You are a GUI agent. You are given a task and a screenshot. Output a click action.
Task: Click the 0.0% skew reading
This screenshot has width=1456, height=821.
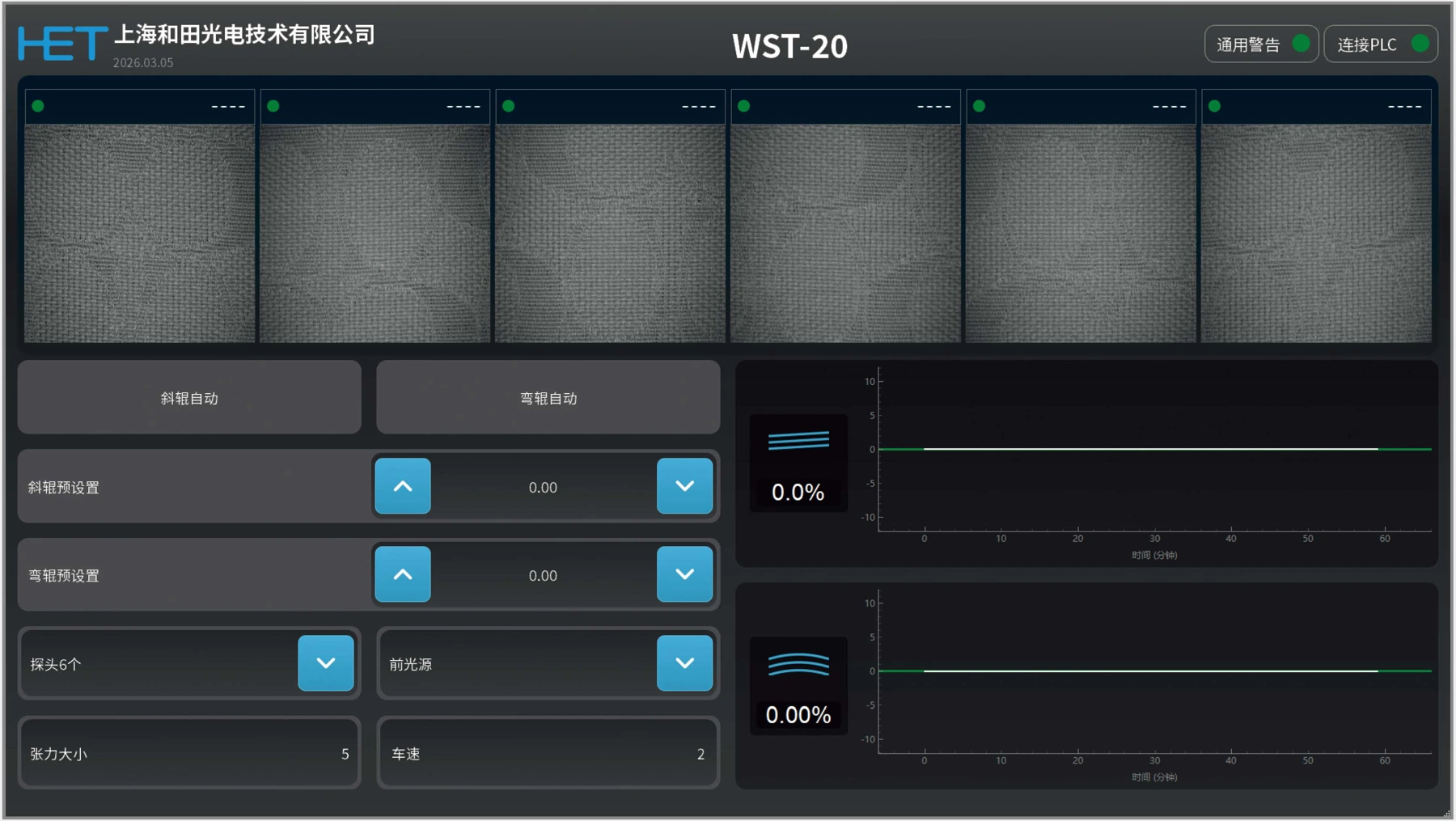798,493
